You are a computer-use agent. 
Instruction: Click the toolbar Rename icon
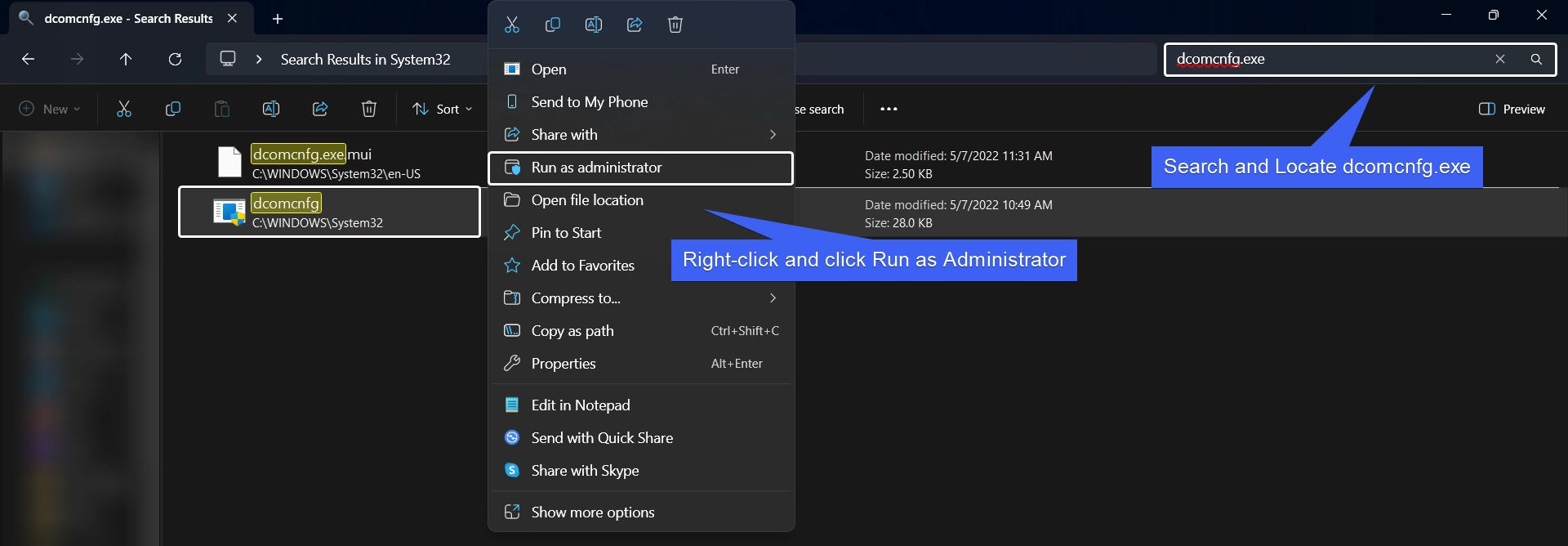pyautogui.click(x=271, y=109)
